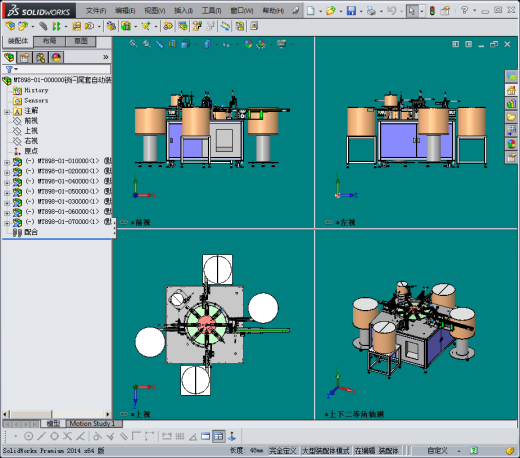Open Design Library in the task pane

[511, 103]
